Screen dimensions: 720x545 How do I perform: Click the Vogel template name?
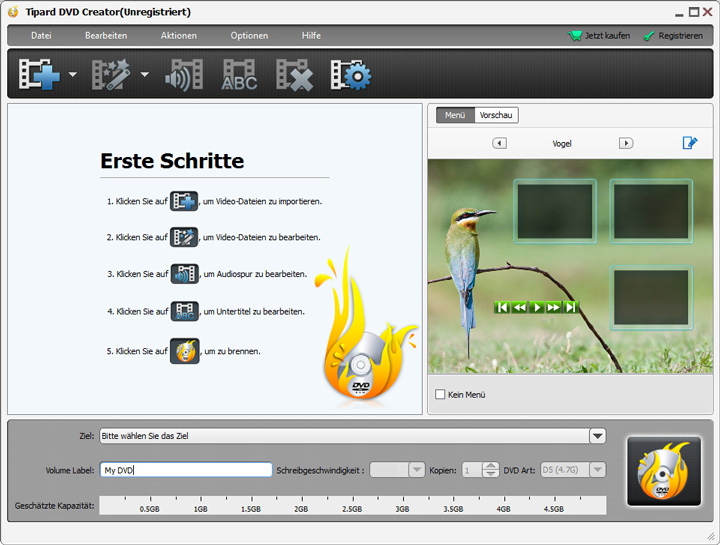coord(562,144)
